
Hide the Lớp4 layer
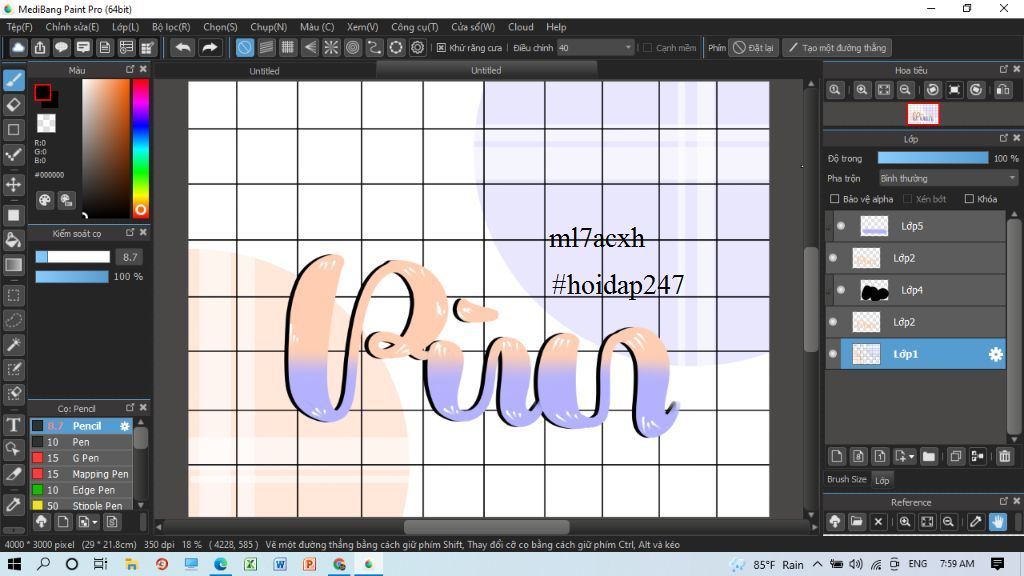click(x=841, y=290)
